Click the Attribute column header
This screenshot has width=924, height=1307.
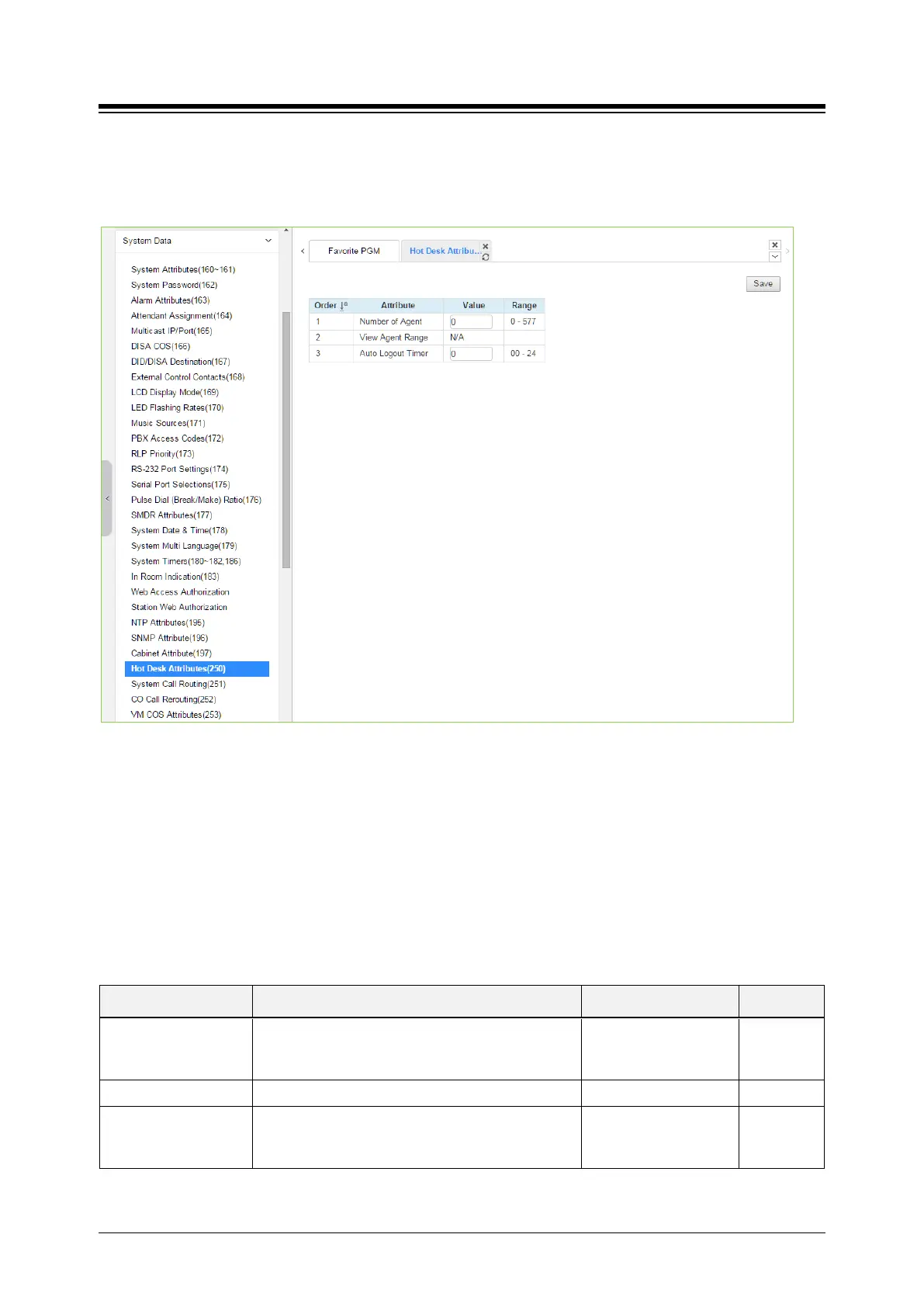pos(398,305)
